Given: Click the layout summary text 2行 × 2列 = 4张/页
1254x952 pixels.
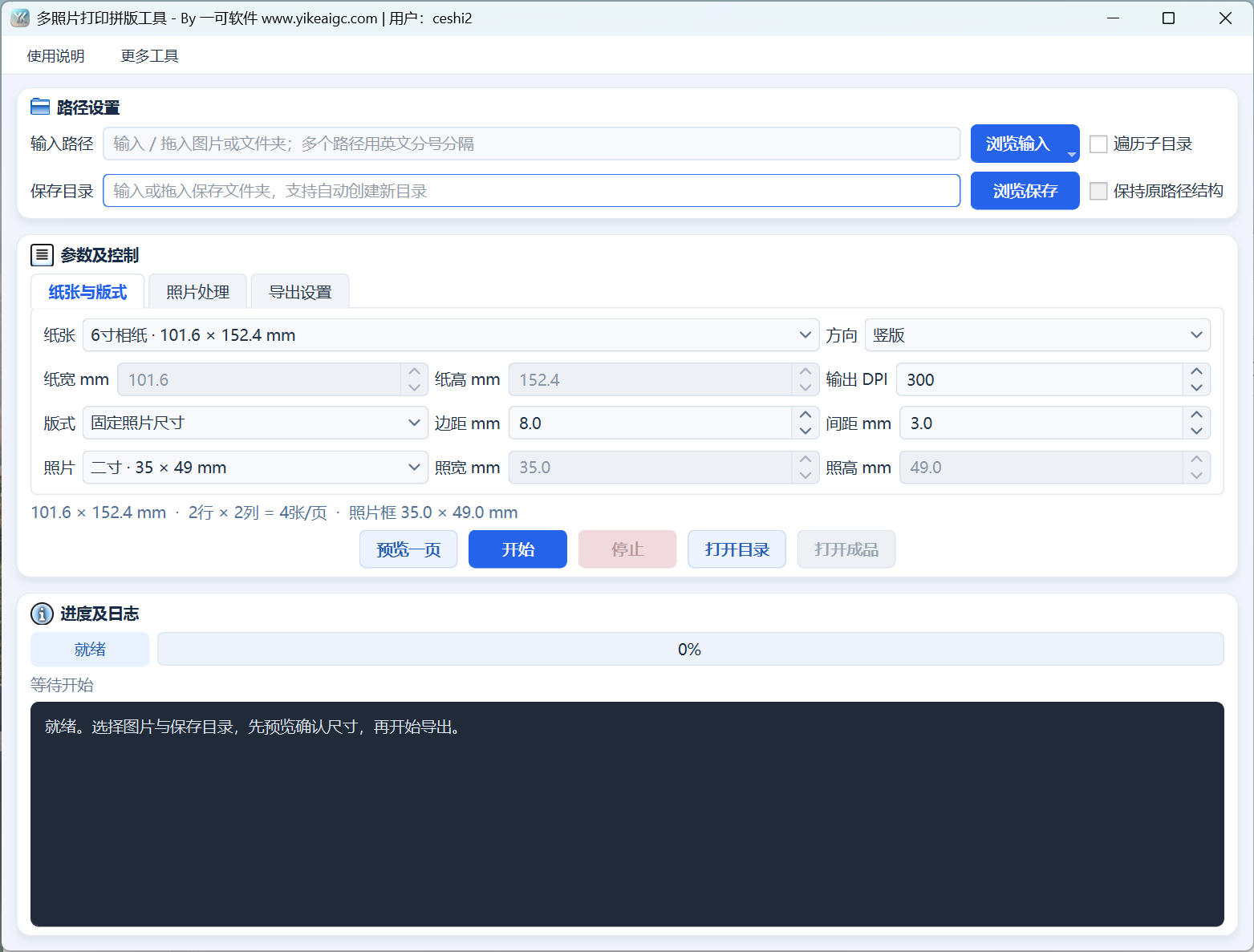Looking at the screenshot, I should click(258, 512).
